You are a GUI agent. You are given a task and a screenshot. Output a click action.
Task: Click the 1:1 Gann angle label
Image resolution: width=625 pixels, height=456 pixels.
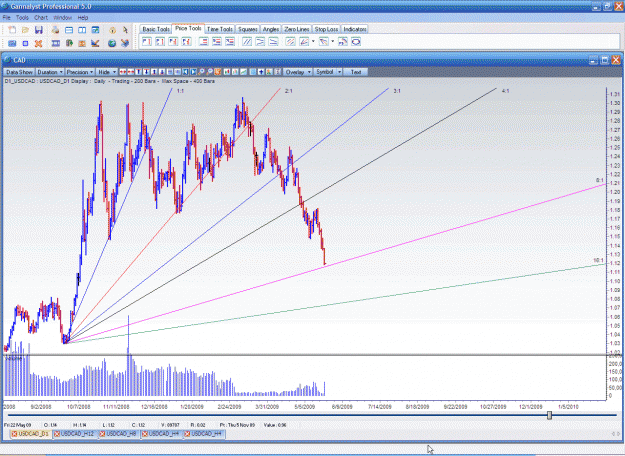click(x=180, y=91)
